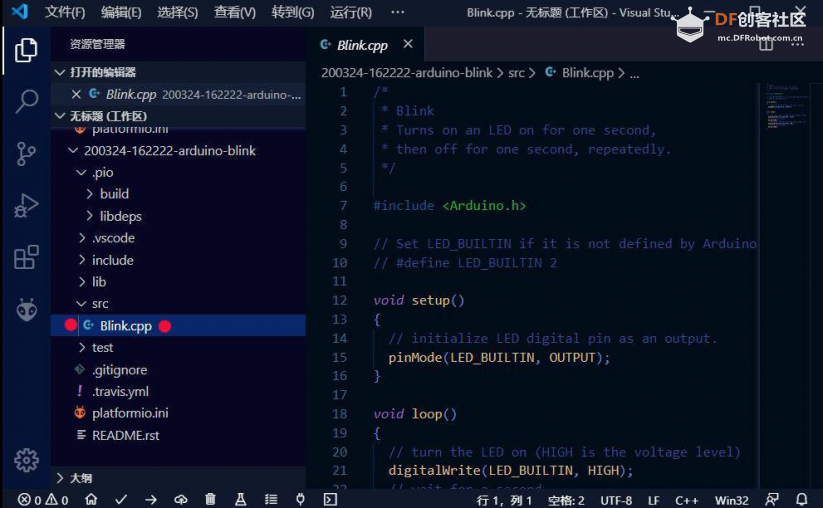Image resolution: width=823 pixels, height=508 pixels.
Task: Click Serial Monitor plug icon
Action: point(300,499)
